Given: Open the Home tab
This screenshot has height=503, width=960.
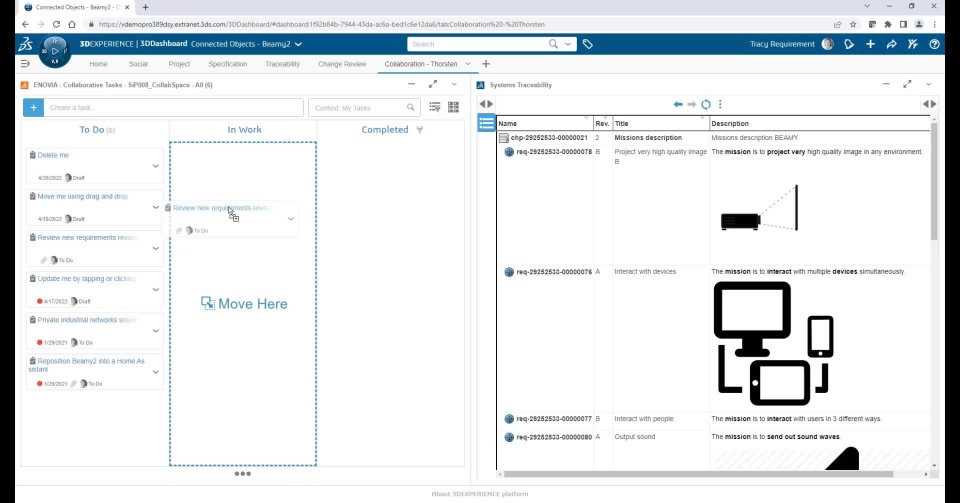Looking at the screenshot, I should pyautogui.click(x=98, y=64).
